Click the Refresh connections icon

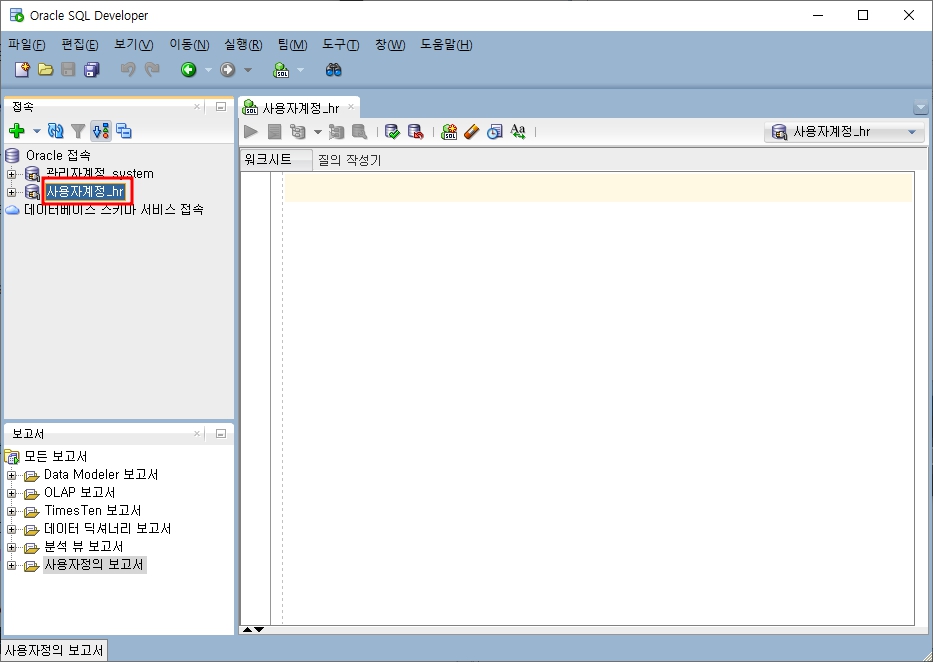55,130
